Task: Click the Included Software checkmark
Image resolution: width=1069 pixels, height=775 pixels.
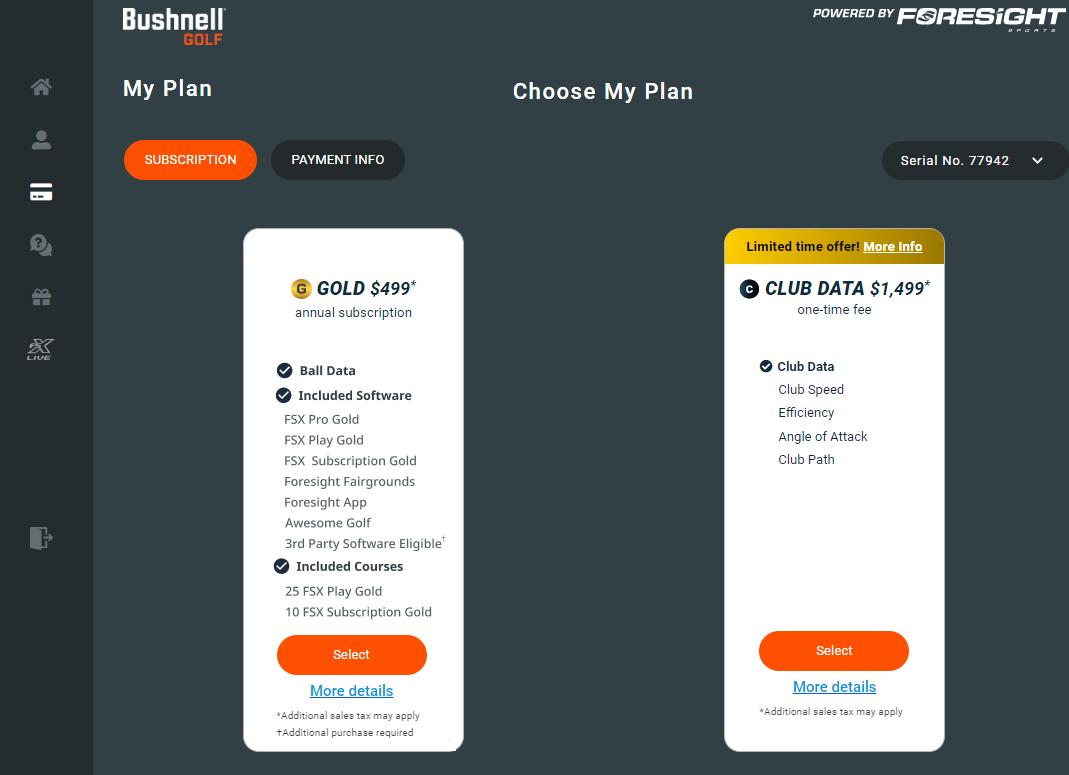Action: click(284, 395)
